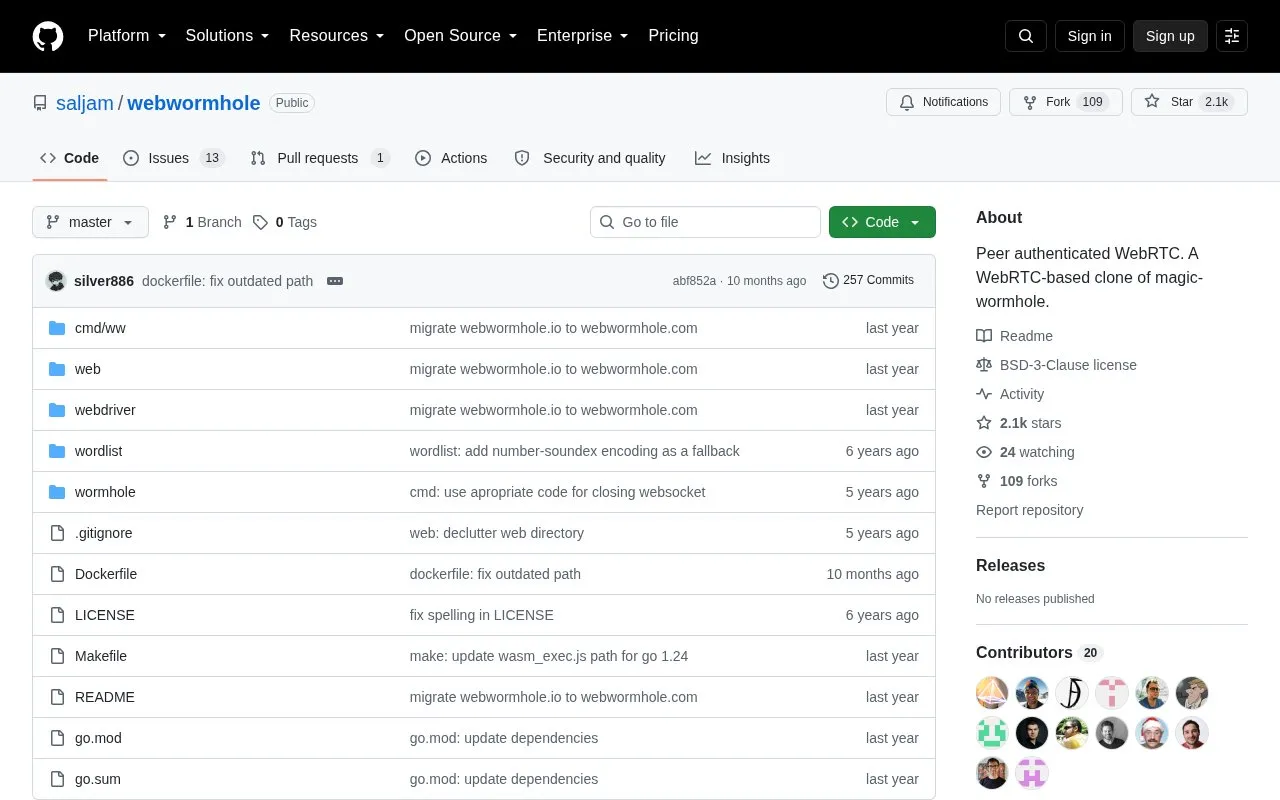
Task: Click the bell icon in Notifications
Action: [907, 102]
